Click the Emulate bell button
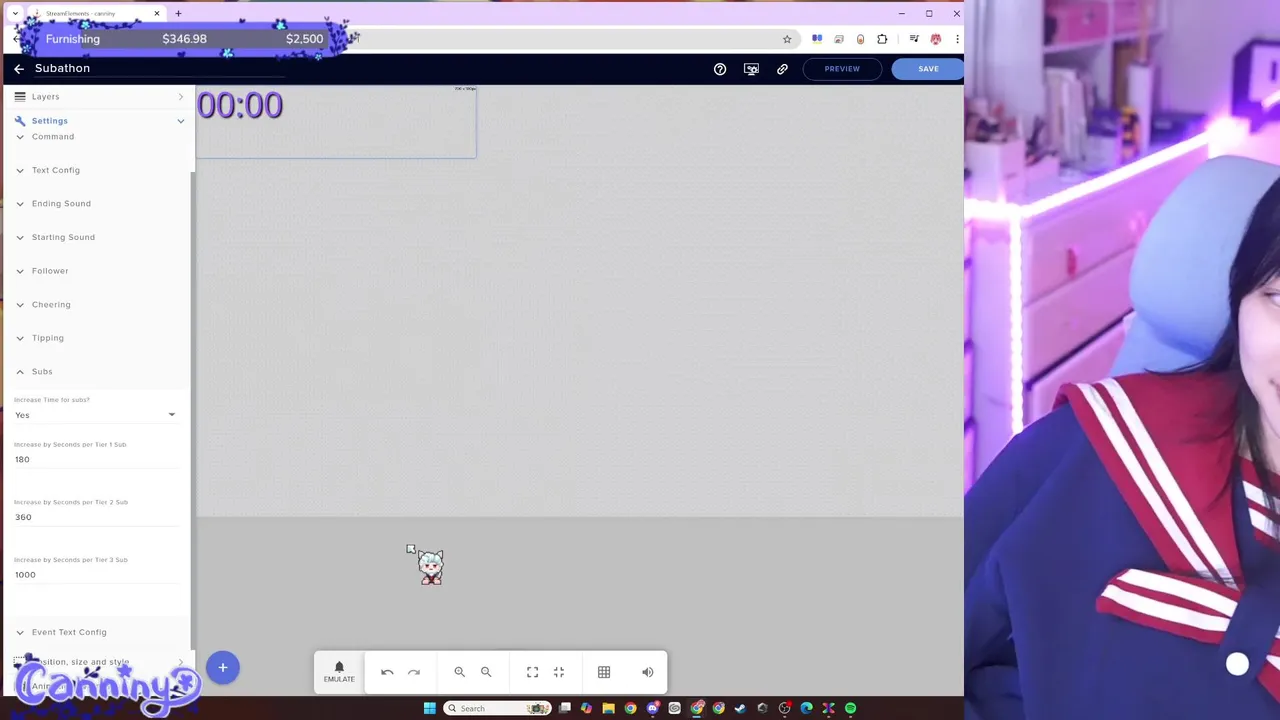 (x=339, y=672)
